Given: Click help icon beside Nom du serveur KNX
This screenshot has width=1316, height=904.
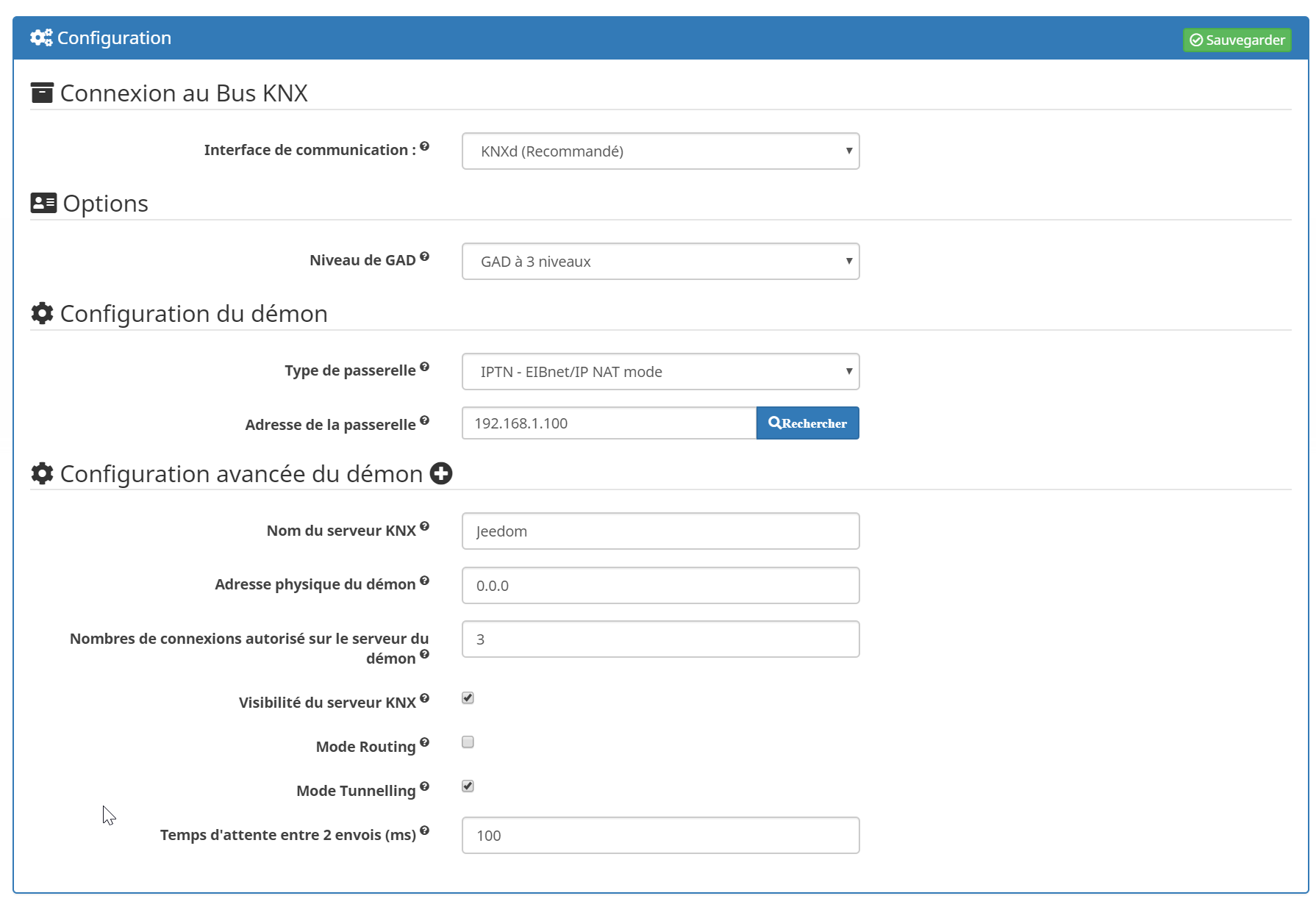Looking at the screenshot, I should [424, 526].
